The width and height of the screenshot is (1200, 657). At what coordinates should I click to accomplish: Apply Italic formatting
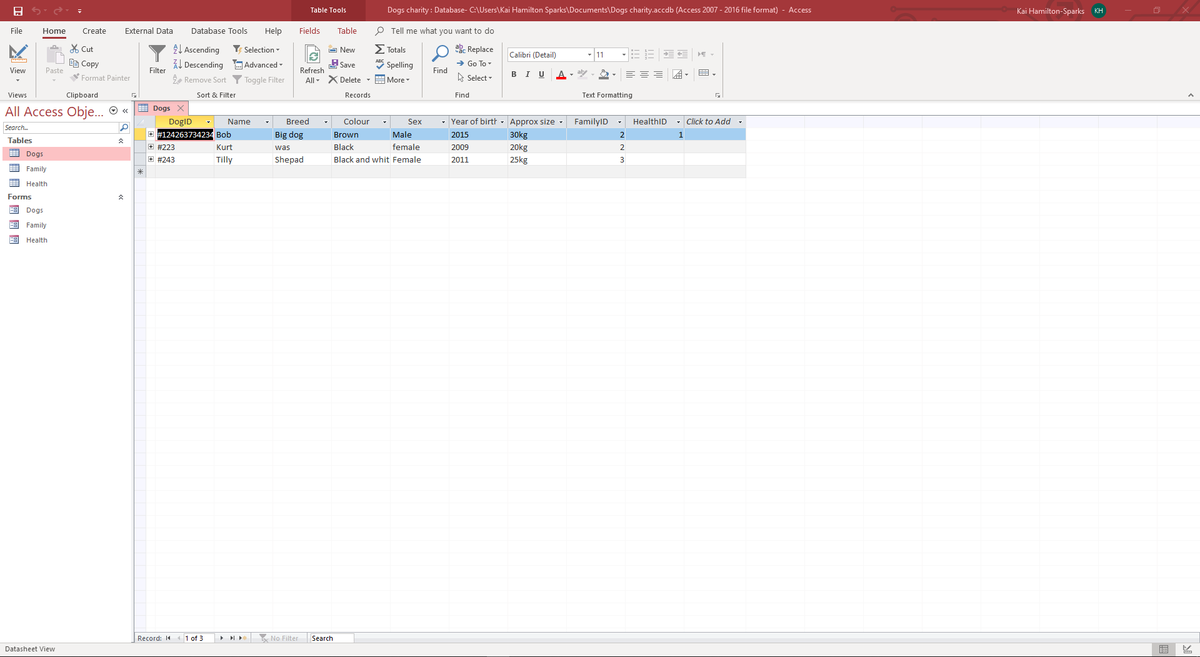click(527, 74)
